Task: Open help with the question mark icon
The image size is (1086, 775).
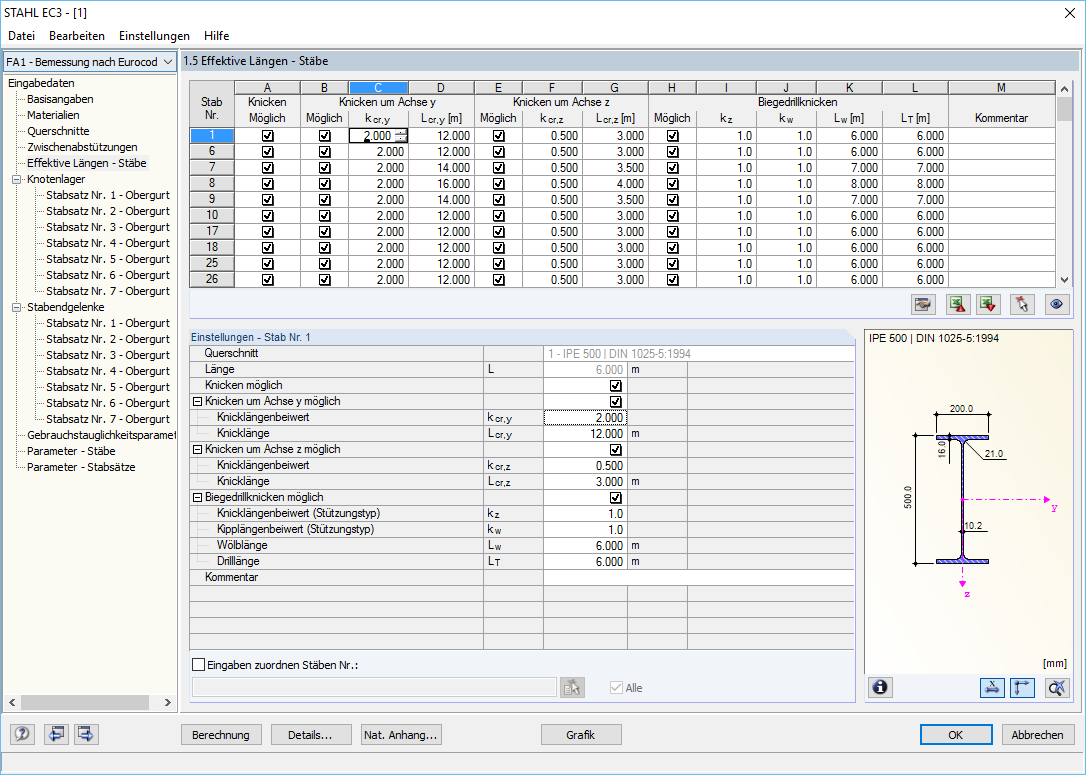Action: click(21, 734)
